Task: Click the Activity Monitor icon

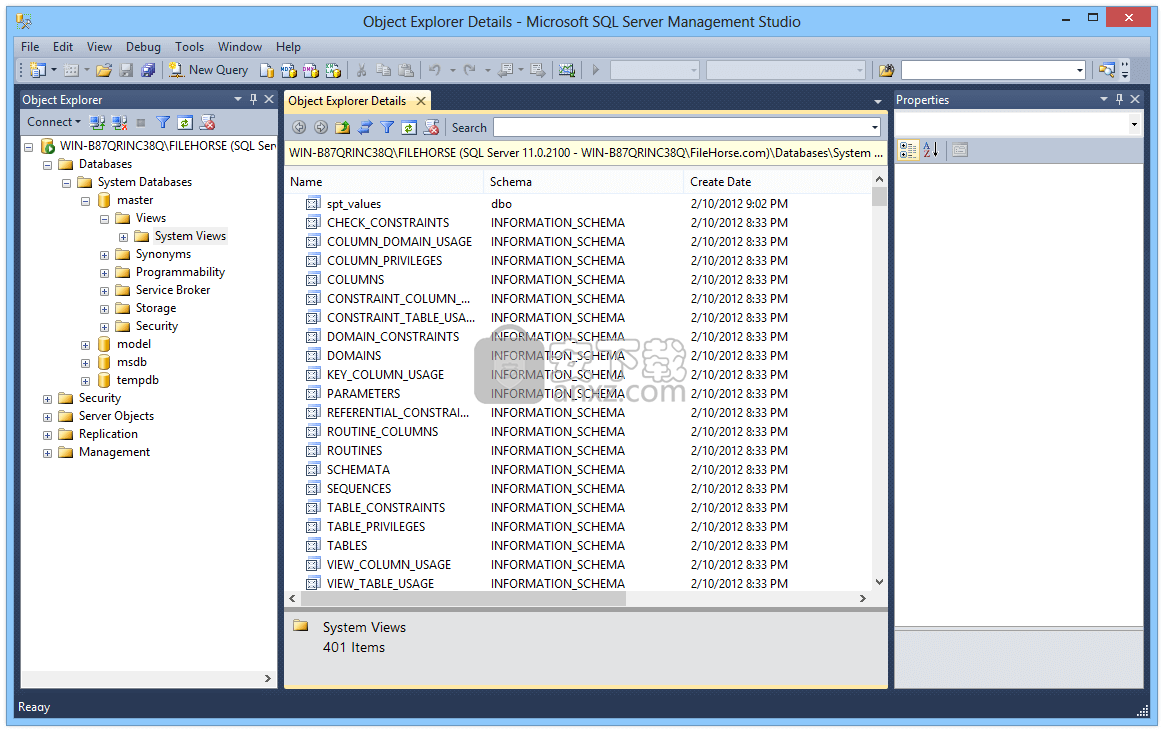Action: 567,70
